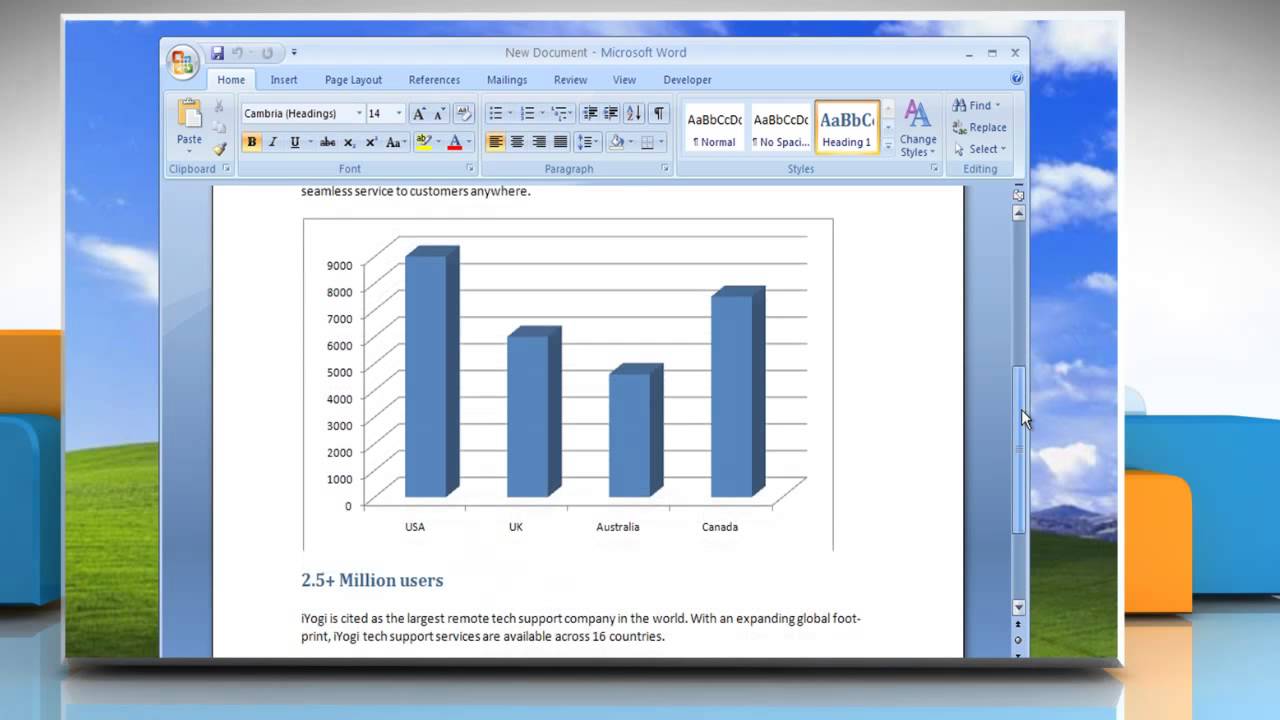This screenshot has height=720, width=1280.
Task: Open Word Help question mark
Action: [1017, 78]
